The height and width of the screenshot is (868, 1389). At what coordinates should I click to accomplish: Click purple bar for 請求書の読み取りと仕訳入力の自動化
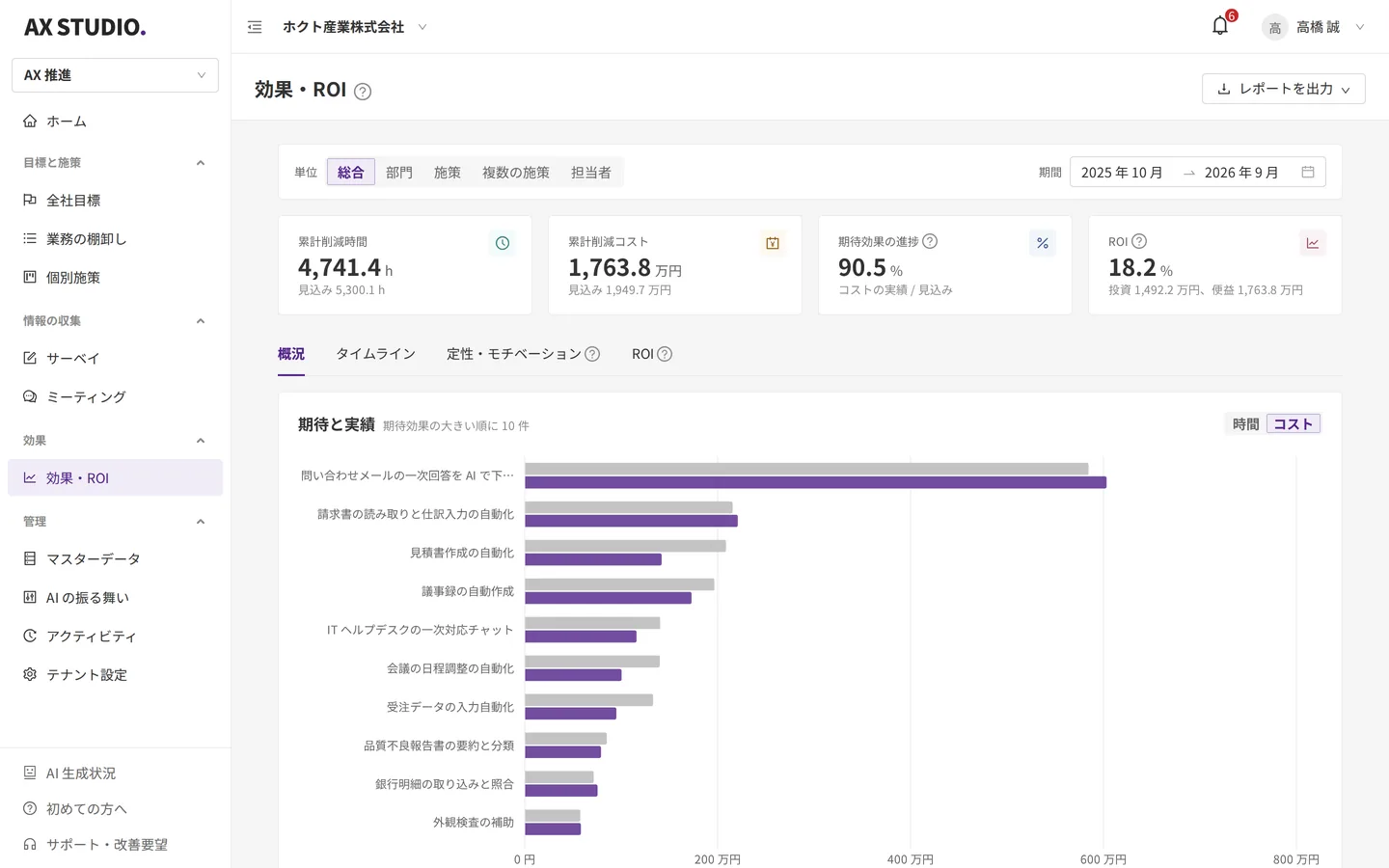tap(631, 521)
